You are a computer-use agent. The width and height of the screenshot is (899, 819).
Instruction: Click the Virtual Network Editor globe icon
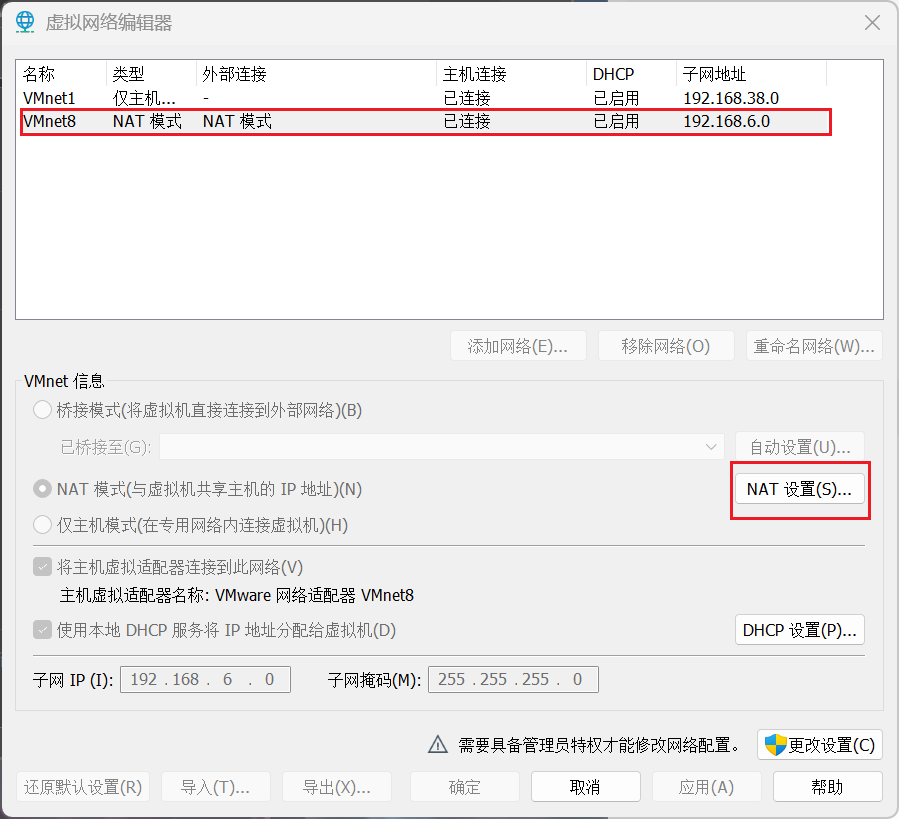point(25,22)
